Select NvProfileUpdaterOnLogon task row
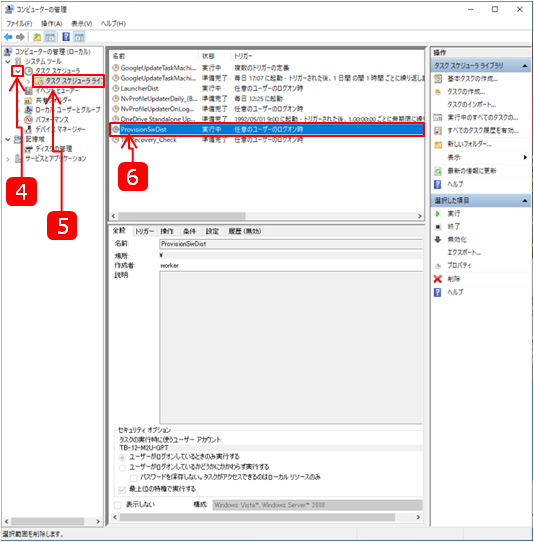 click(x=267, y=109)
